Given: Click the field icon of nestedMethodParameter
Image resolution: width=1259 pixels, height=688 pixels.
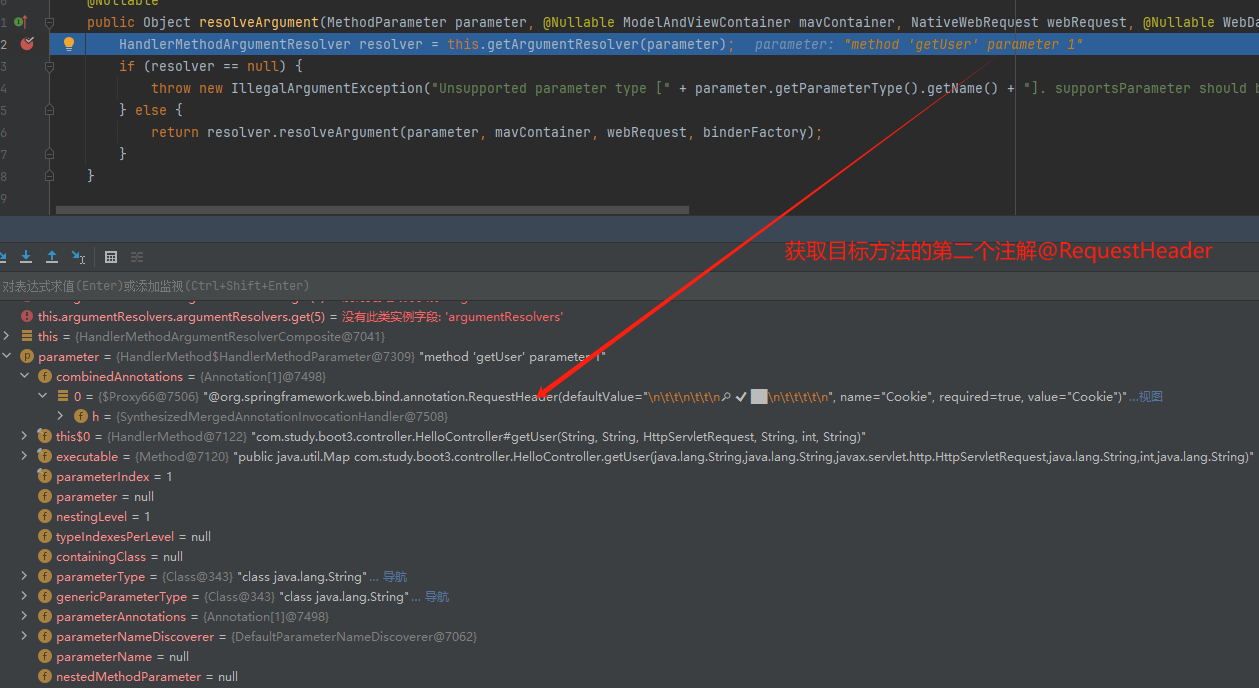Looking at the screenshot, I should pyautogui.click(x=45, y=676).
